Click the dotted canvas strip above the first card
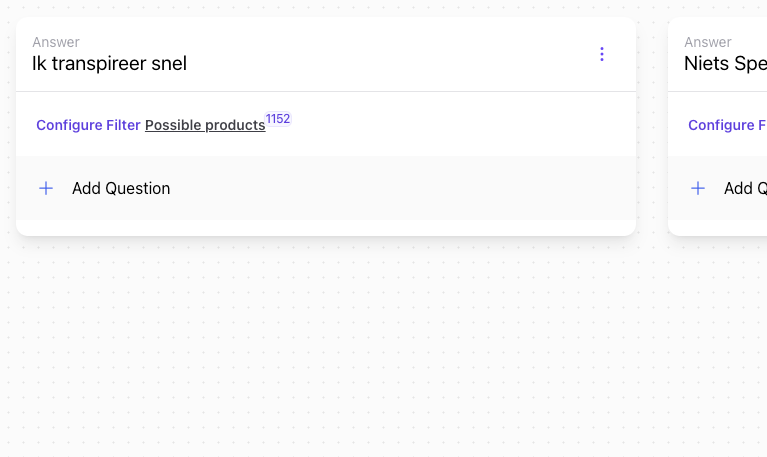This screenshot has width=767, height=457. click(x=326, y=8)
